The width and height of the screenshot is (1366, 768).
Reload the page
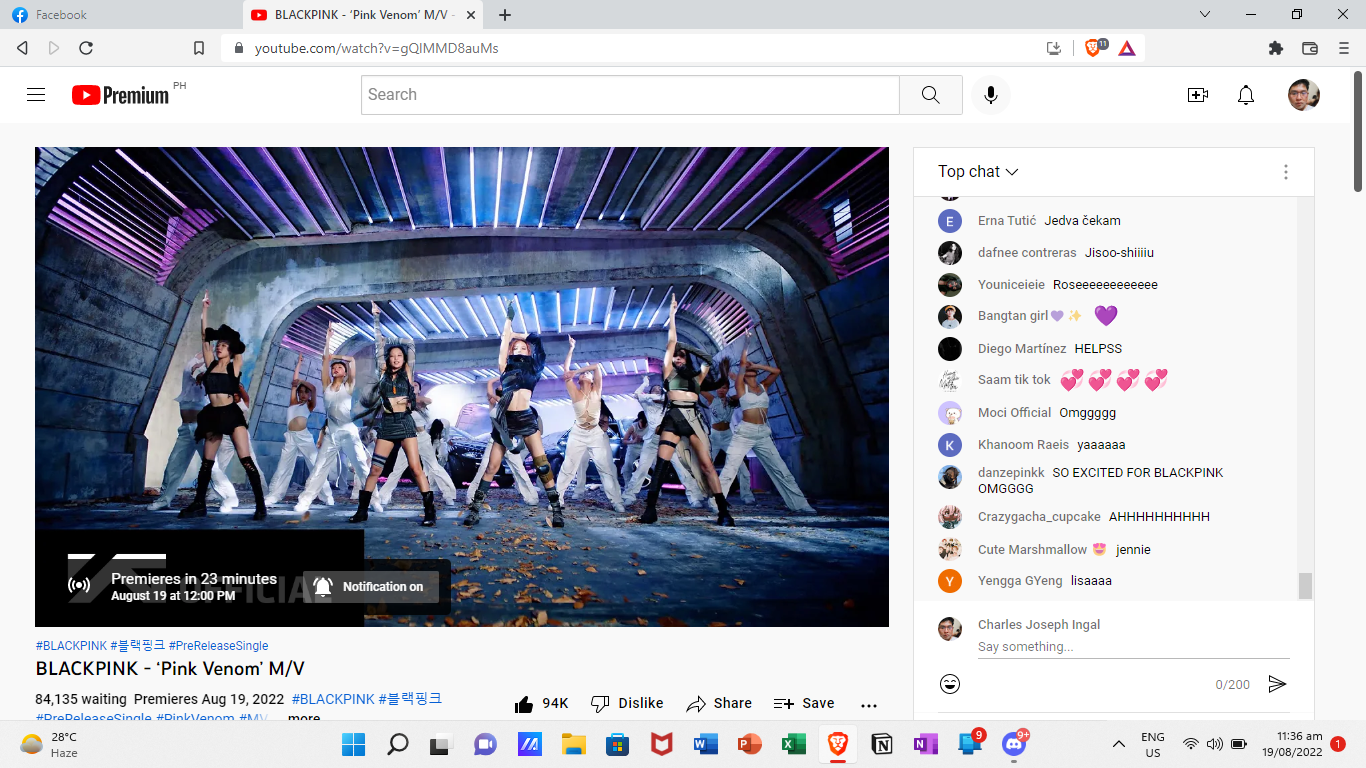(x=86, y=48)
